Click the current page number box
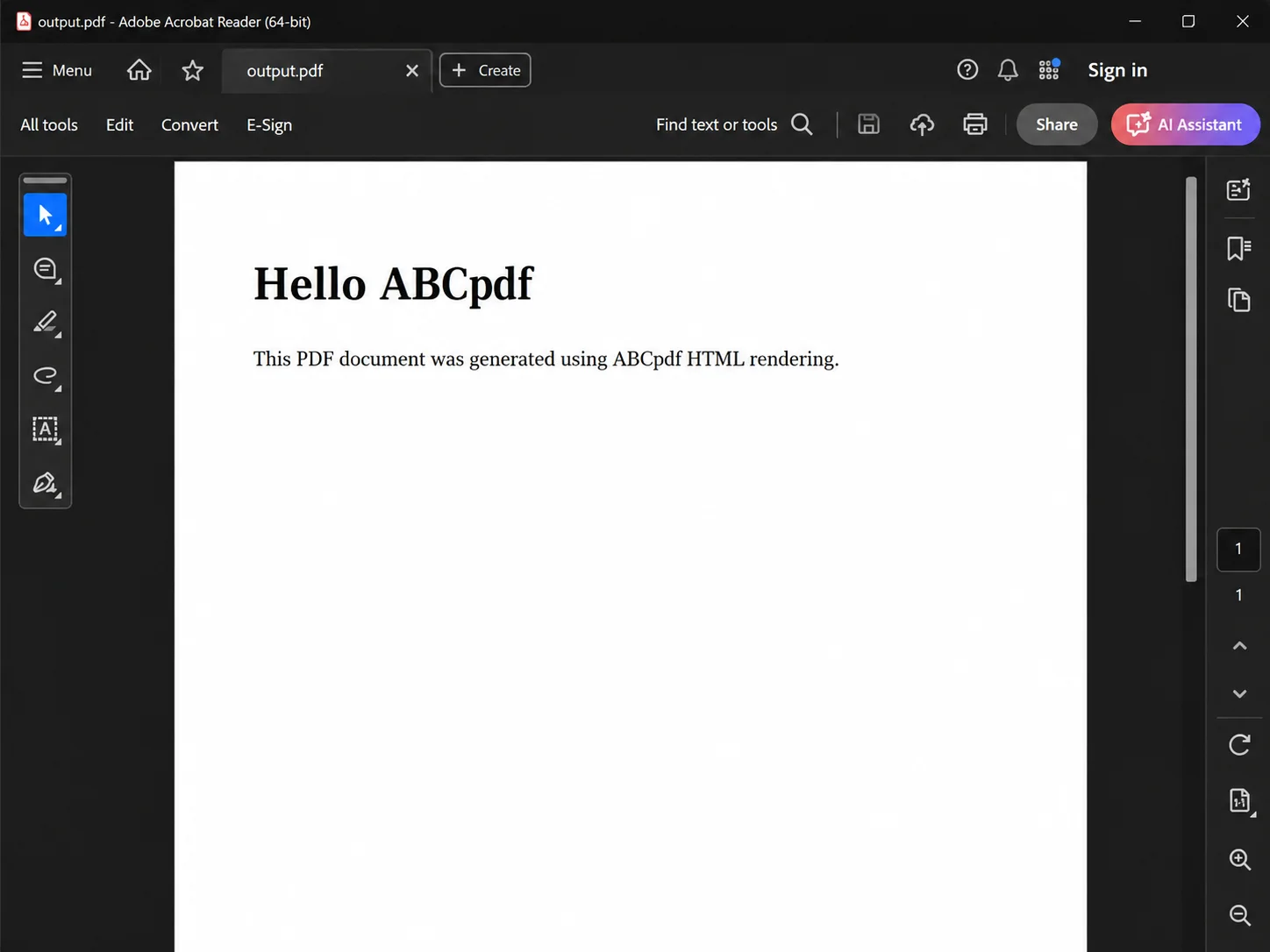The width and height of the screenshot is (1270, 952). (1238, 550)
